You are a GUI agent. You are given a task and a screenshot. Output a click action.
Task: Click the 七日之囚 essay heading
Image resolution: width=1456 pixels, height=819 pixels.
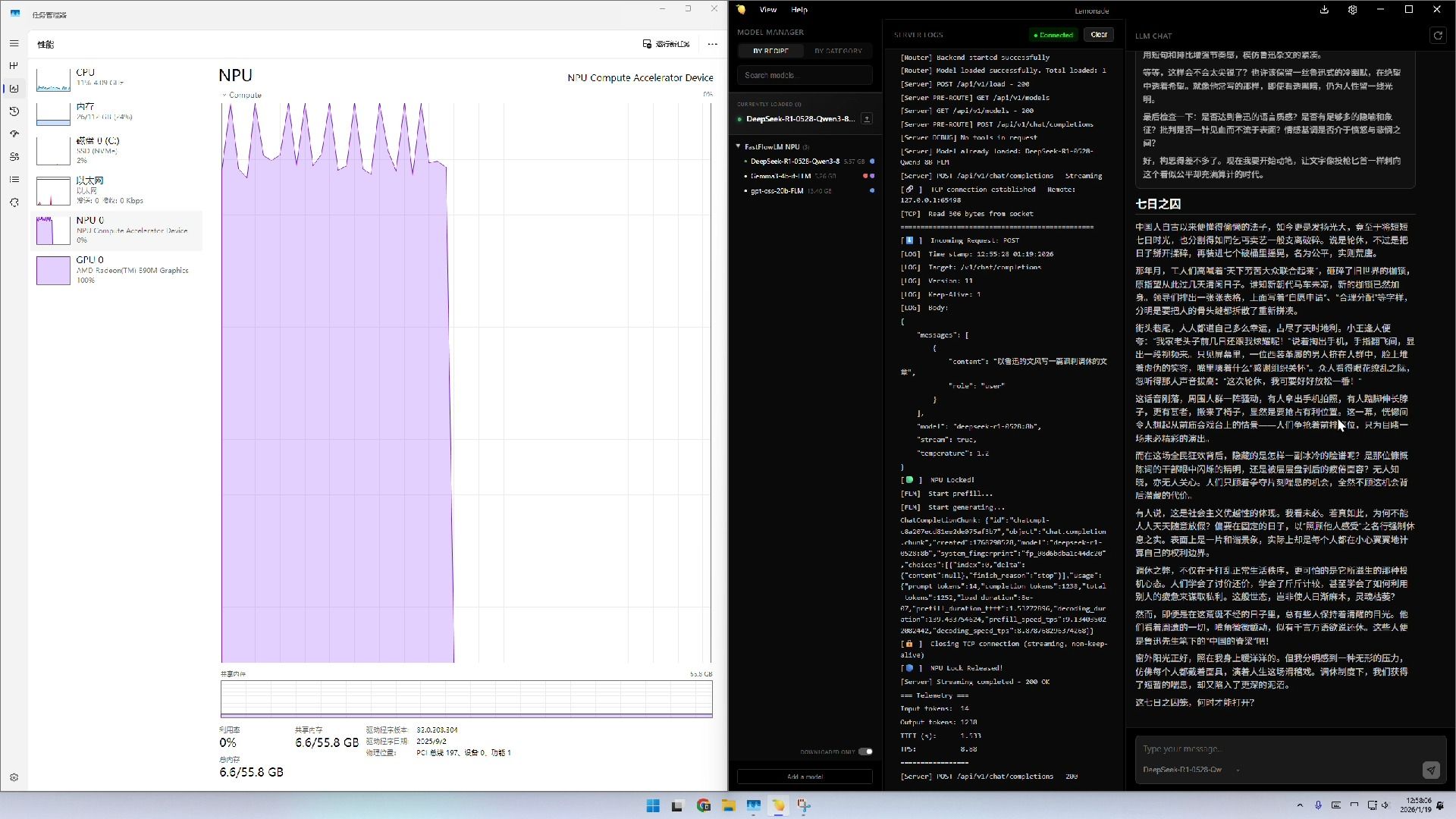[x=1157, y=204]
